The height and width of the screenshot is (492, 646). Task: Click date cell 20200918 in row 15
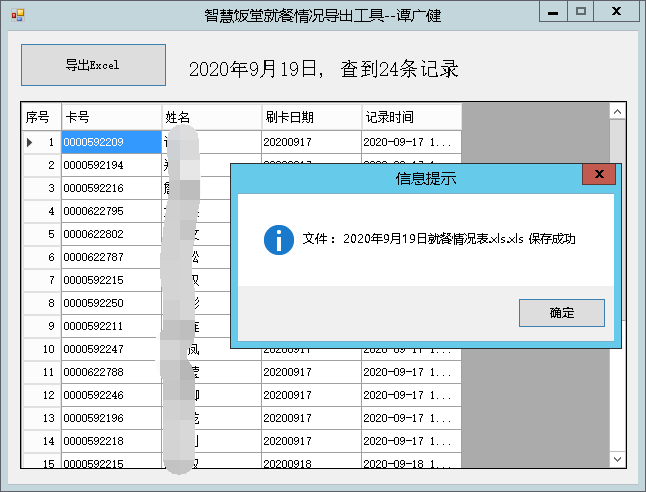tap(311, 463)
